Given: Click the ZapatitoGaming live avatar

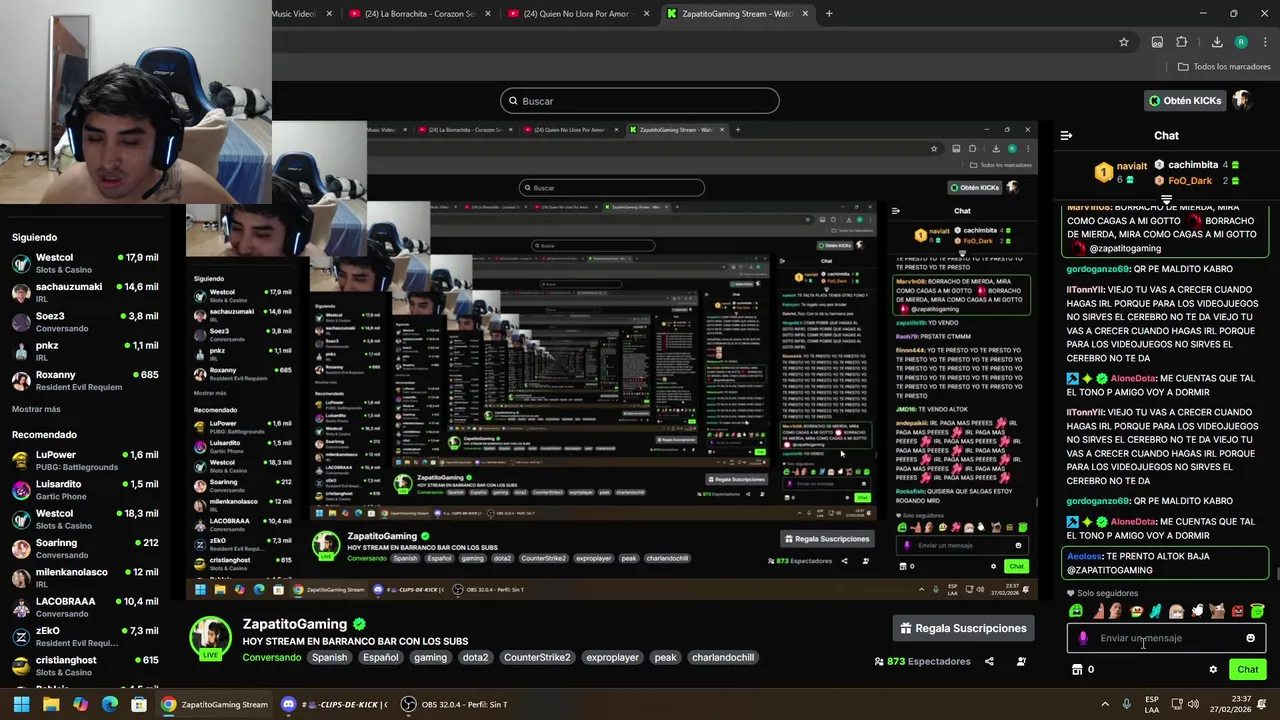Looking at the screenshot, I should point(211,638).
